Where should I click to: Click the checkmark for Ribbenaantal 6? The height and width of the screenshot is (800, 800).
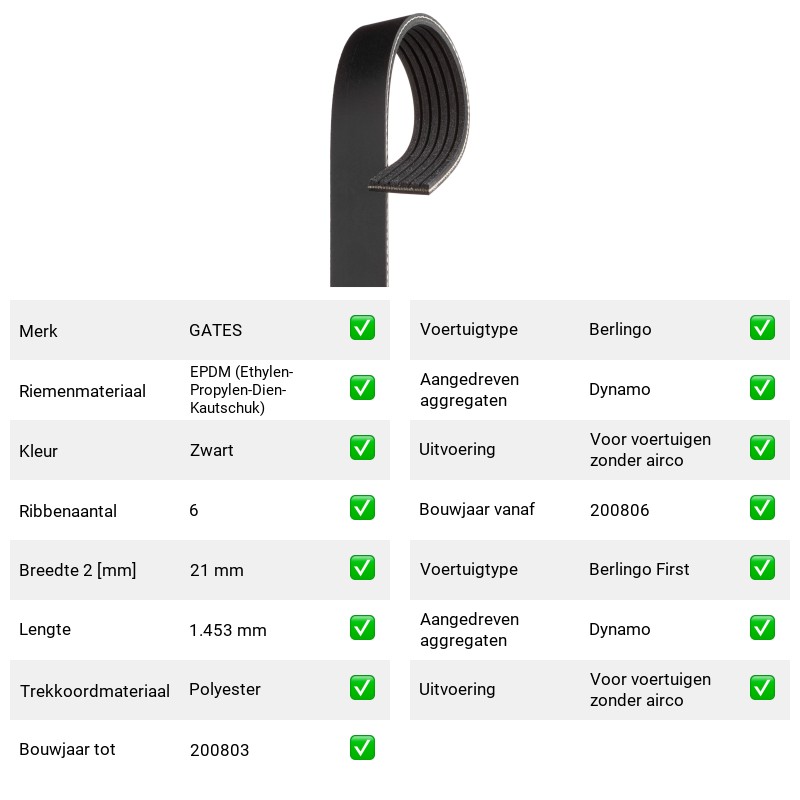click(362, 508)
